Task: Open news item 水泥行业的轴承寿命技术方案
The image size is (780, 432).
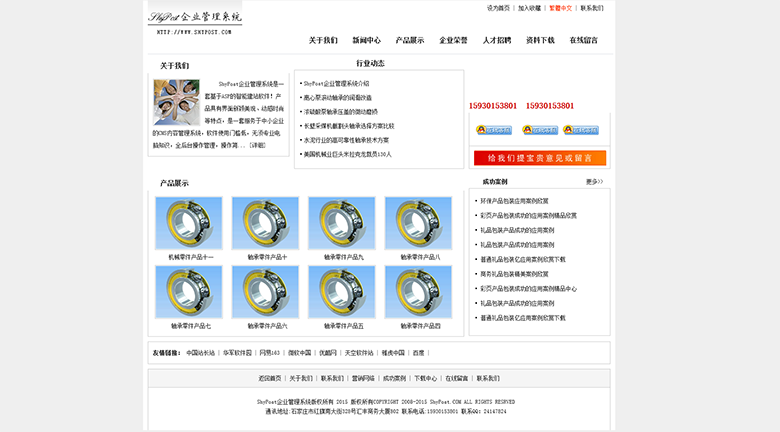Action: (x=346, y=140)
